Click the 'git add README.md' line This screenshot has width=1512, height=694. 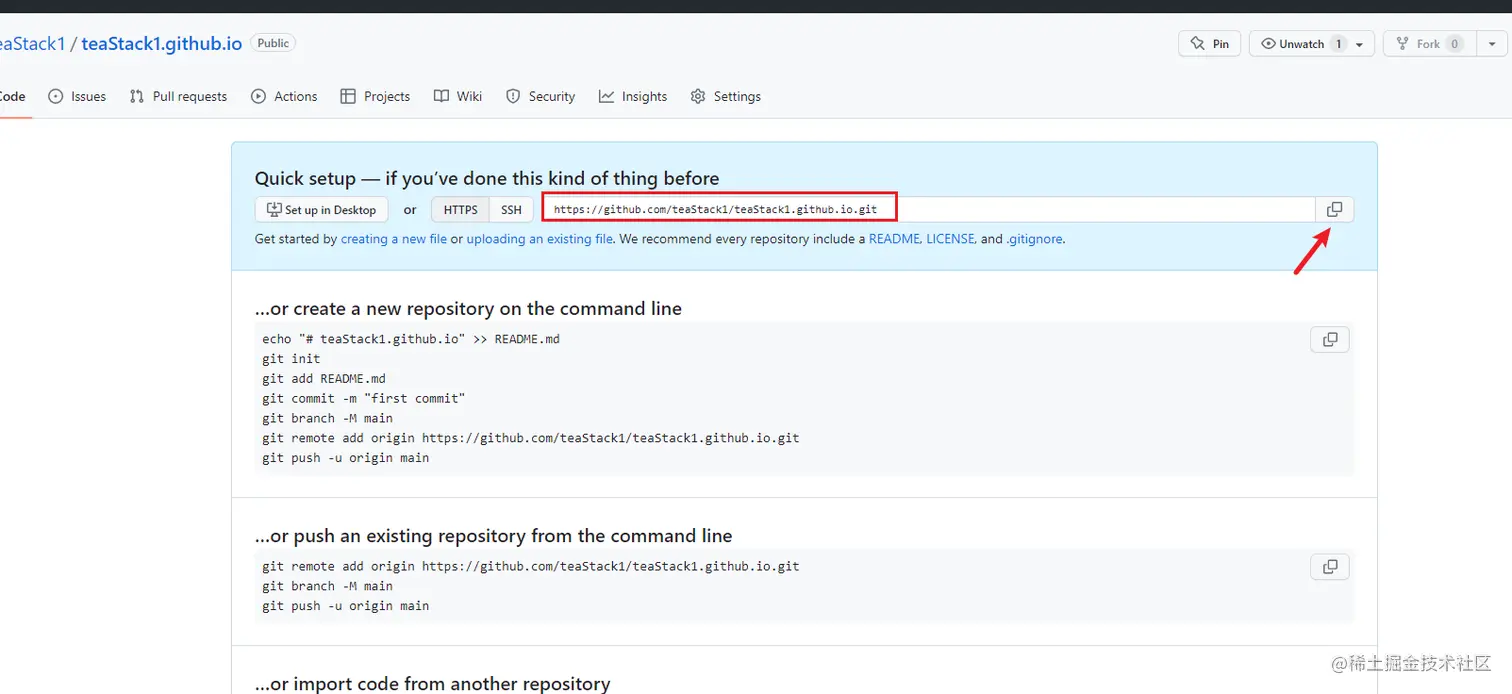tap(324, 378)
